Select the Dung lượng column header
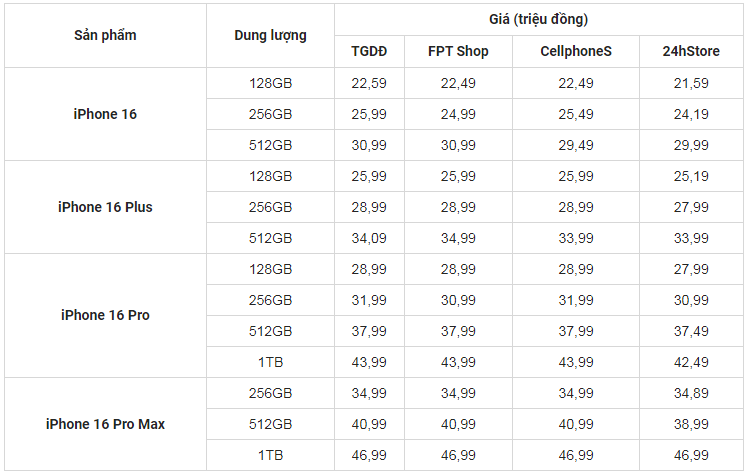The height and width of the screenshot is (472, 747). pos(270,35)
